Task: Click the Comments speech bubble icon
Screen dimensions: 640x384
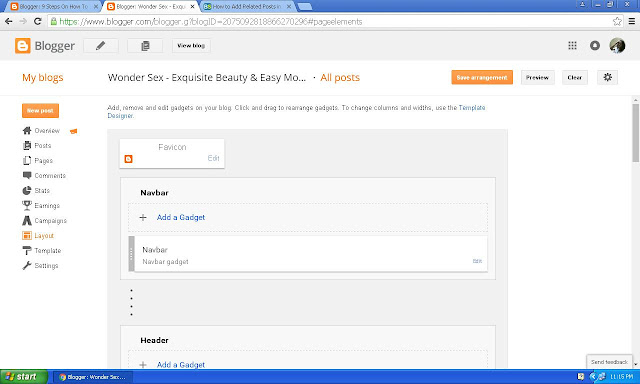Action: point(27,175)
